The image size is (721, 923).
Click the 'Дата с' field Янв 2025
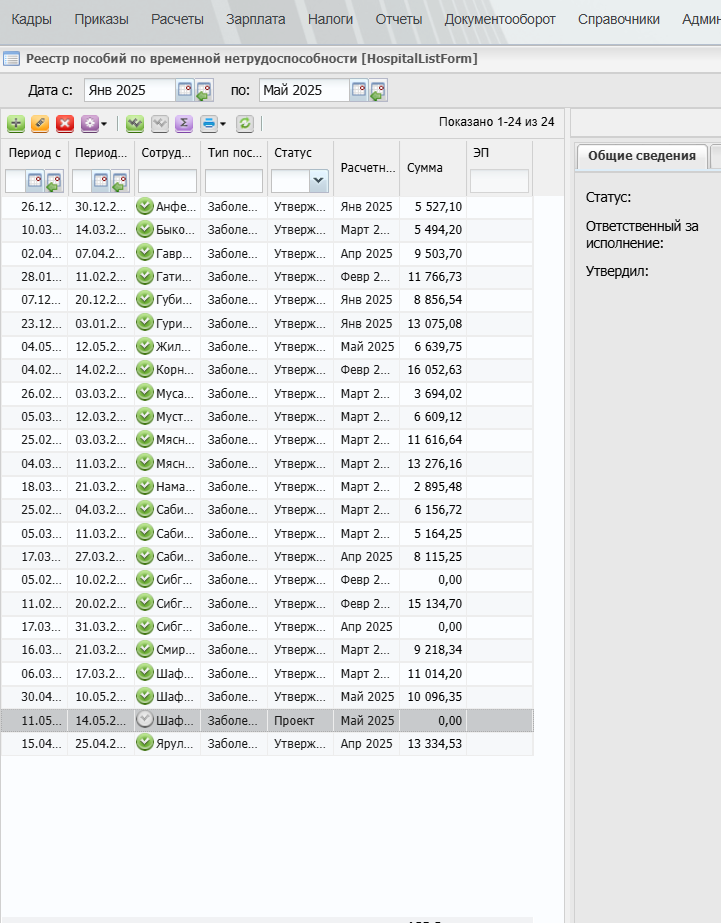pos(130,90)
